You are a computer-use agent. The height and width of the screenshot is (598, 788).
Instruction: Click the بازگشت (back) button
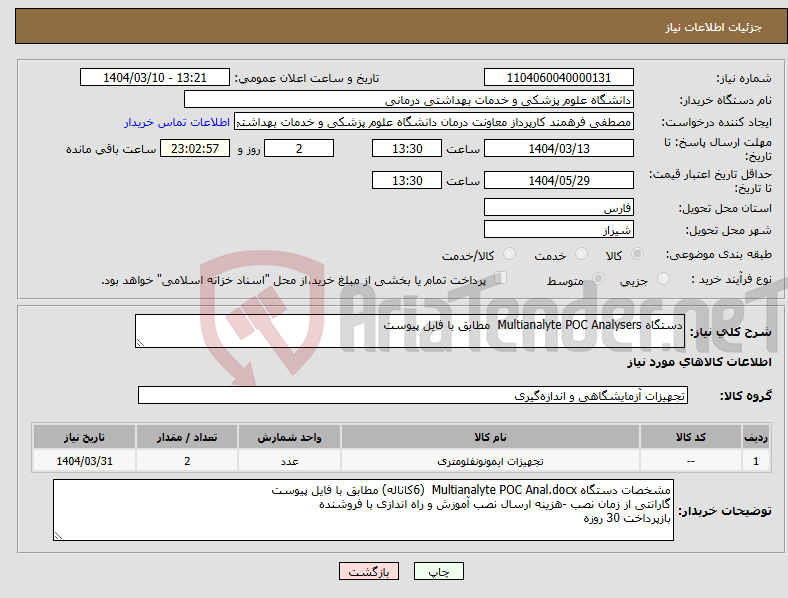(369, 571)
